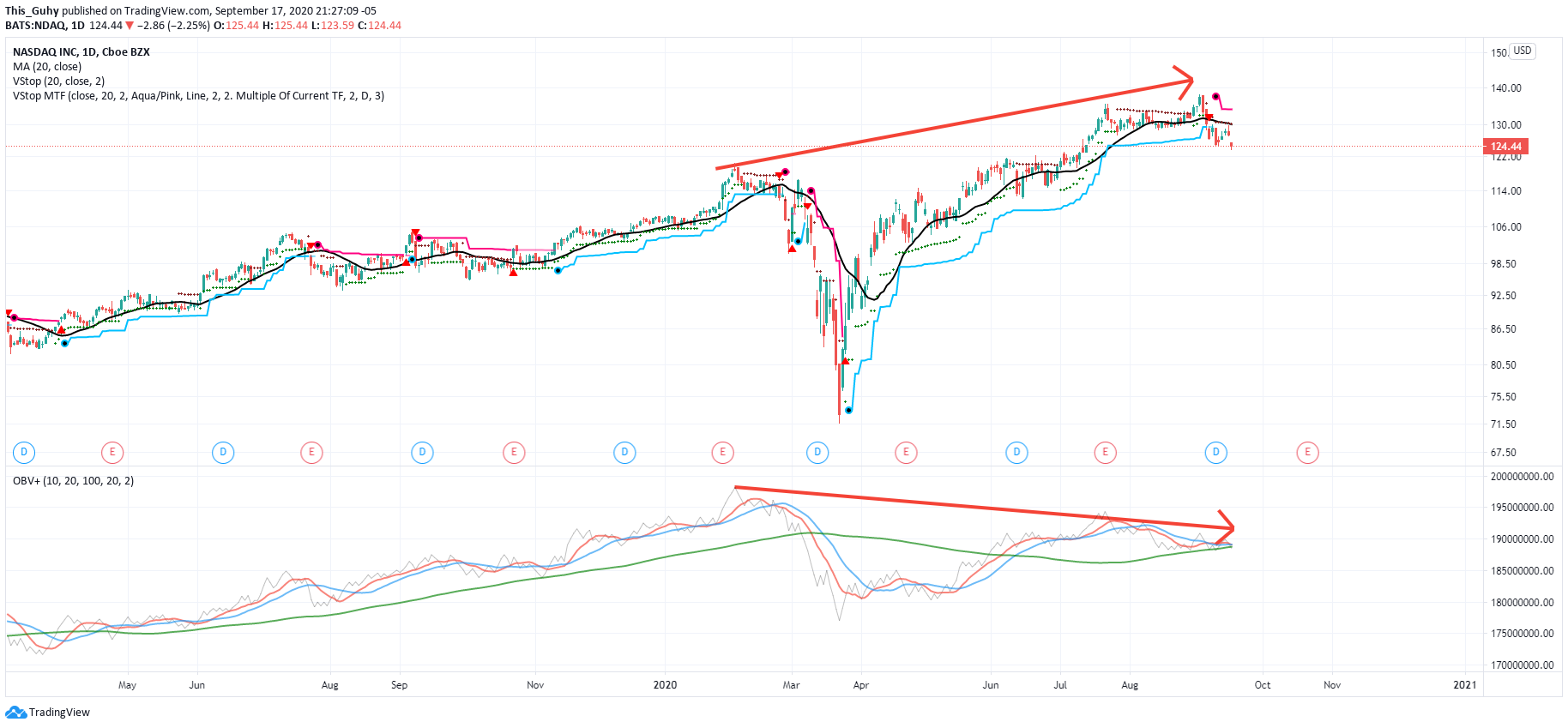Click the −2.86 (−2.25%) change value

coord(173,26)
